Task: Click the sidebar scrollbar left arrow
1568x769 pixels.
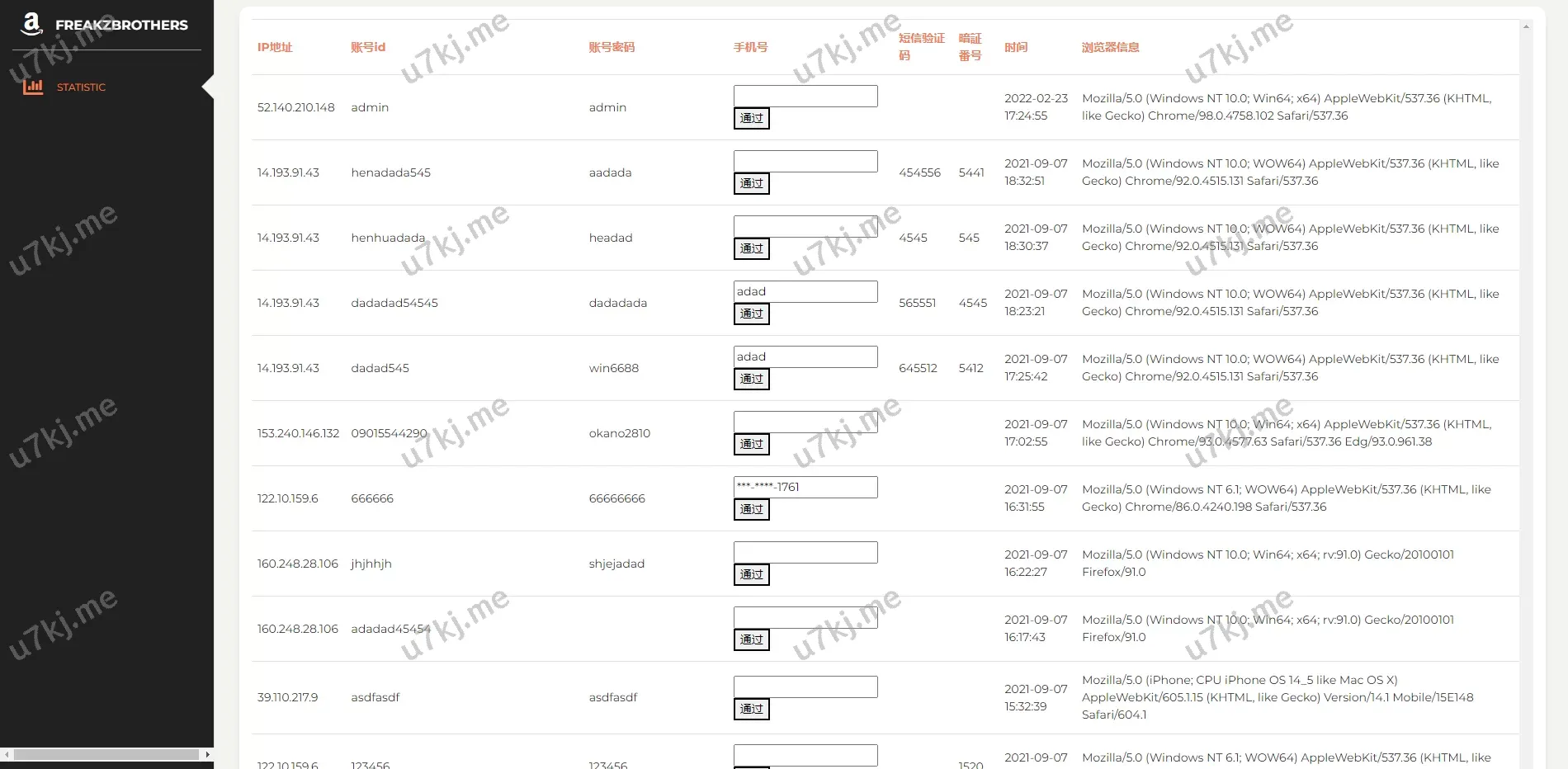Action: tap(7, 754)
